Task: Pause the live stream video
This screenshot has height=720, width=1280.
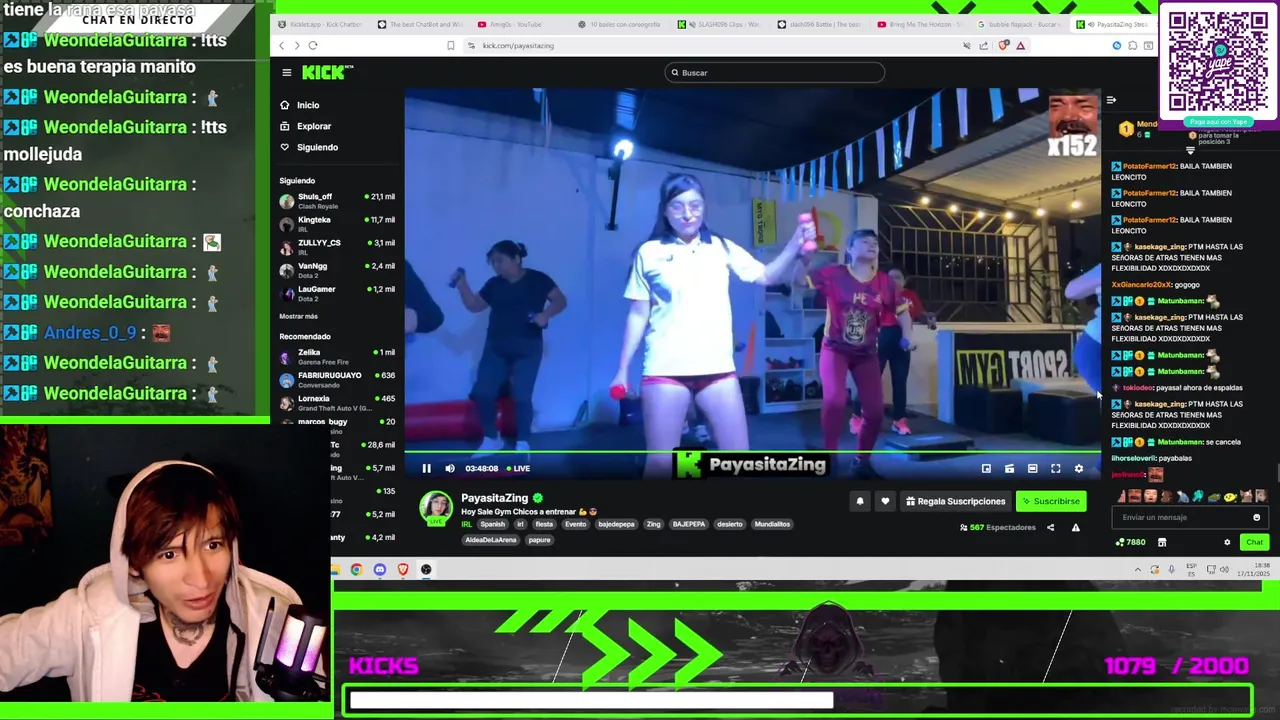Action: click(426, 468)
